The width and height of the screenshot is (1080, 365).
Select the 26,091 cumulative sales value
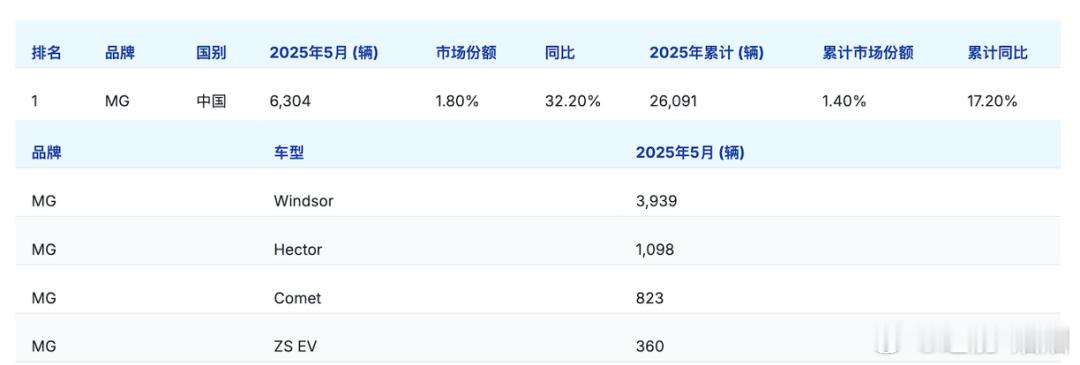pyautogui.click(x=673, y=101)
